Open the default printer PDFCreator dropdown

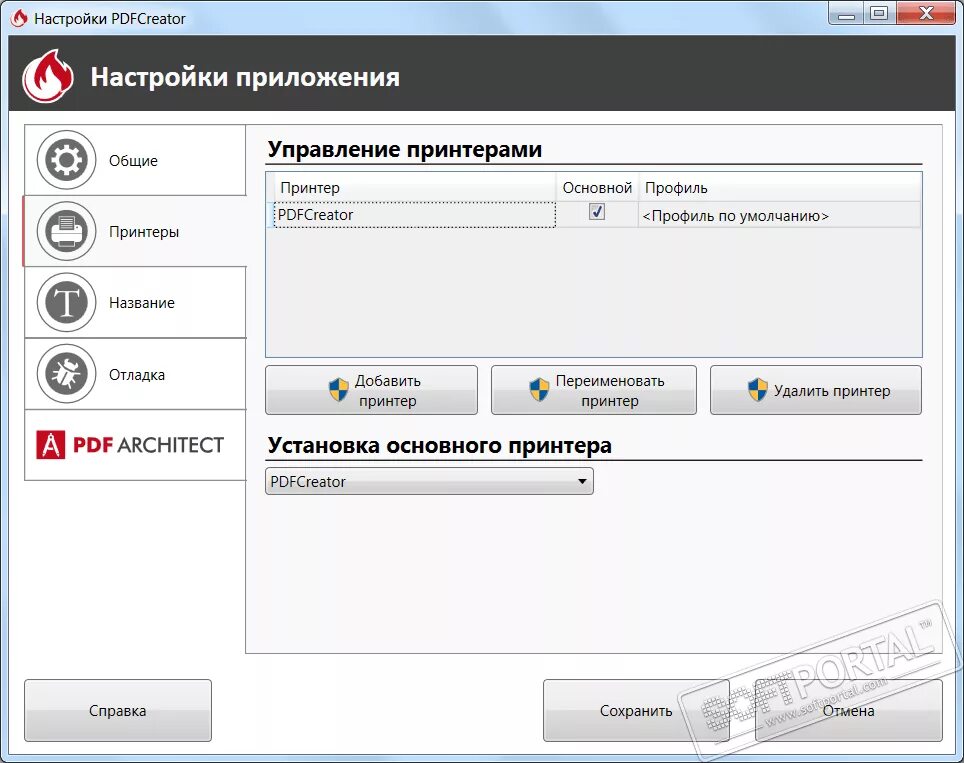(429, 481)
